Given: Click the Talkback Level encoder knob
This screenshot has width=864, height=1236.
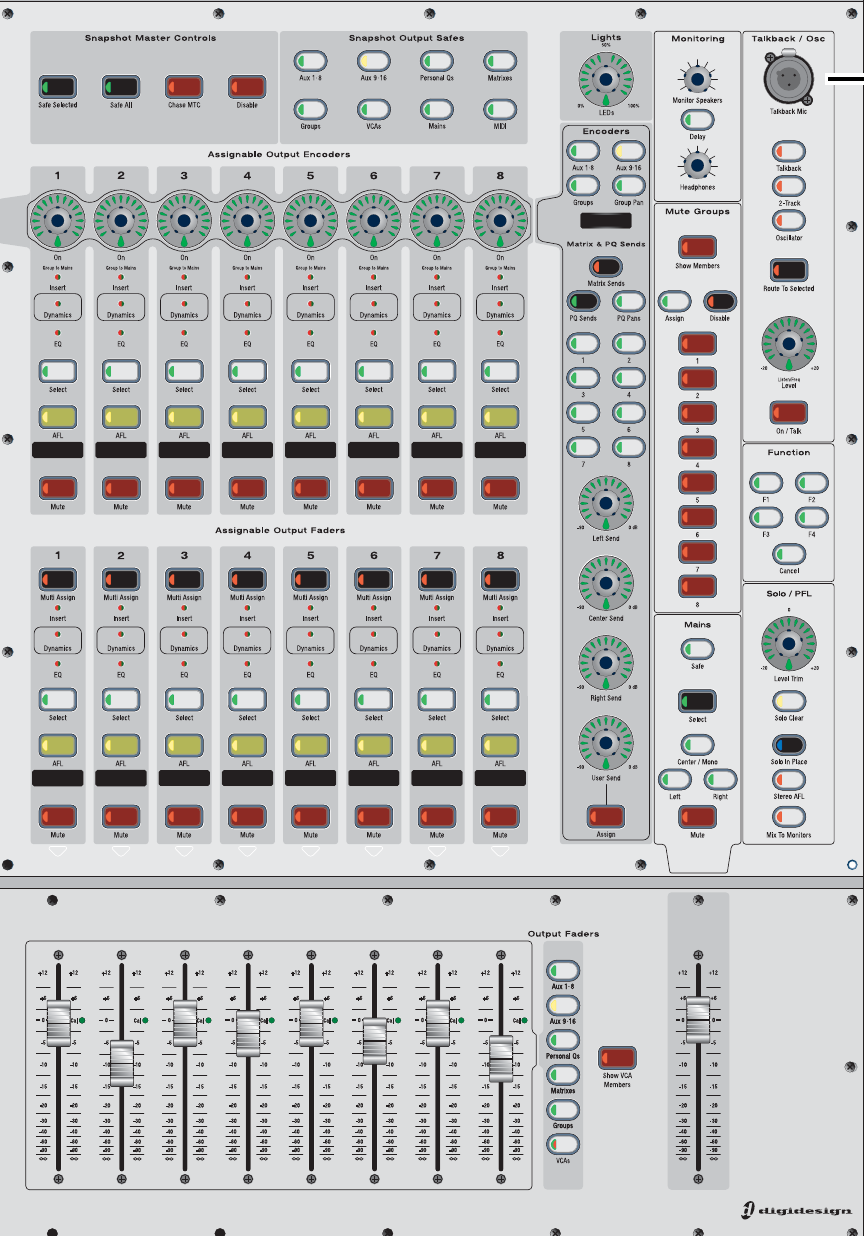Looking at the screenshot, I should 789,344.
